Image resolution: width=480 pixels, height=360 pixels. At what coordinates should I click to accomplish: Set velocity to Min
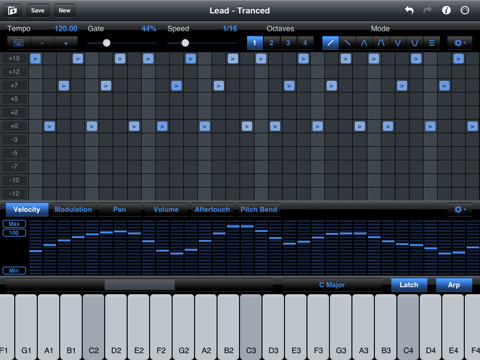point(14,270)
